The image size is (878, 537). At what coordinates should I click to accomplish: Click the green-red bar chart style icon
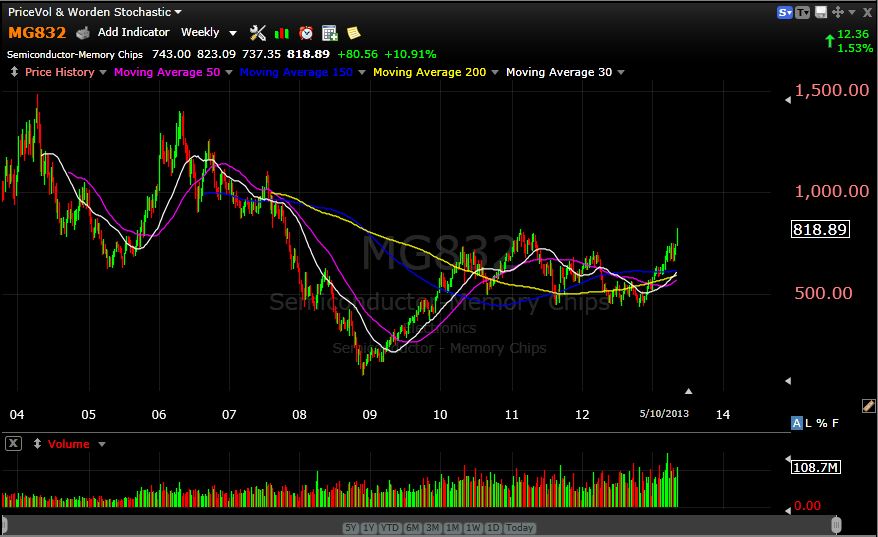282,33
